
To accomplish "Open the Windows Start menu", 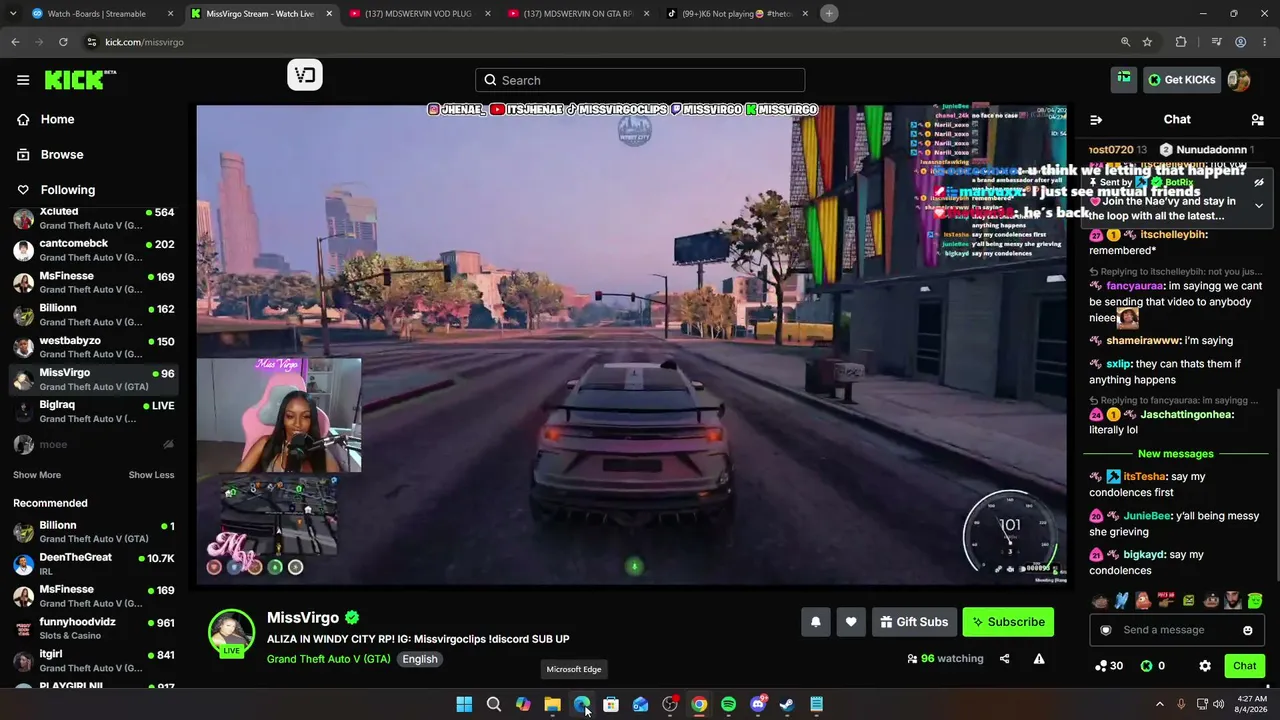I will pos(464,704).
